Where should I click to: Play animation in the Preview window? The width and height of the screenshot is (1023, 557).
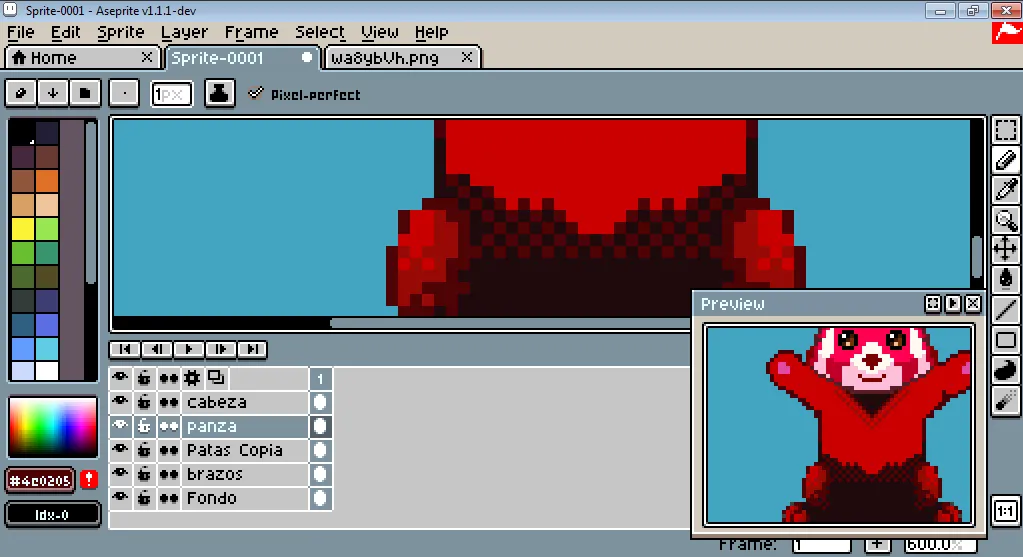click(953, 304)
